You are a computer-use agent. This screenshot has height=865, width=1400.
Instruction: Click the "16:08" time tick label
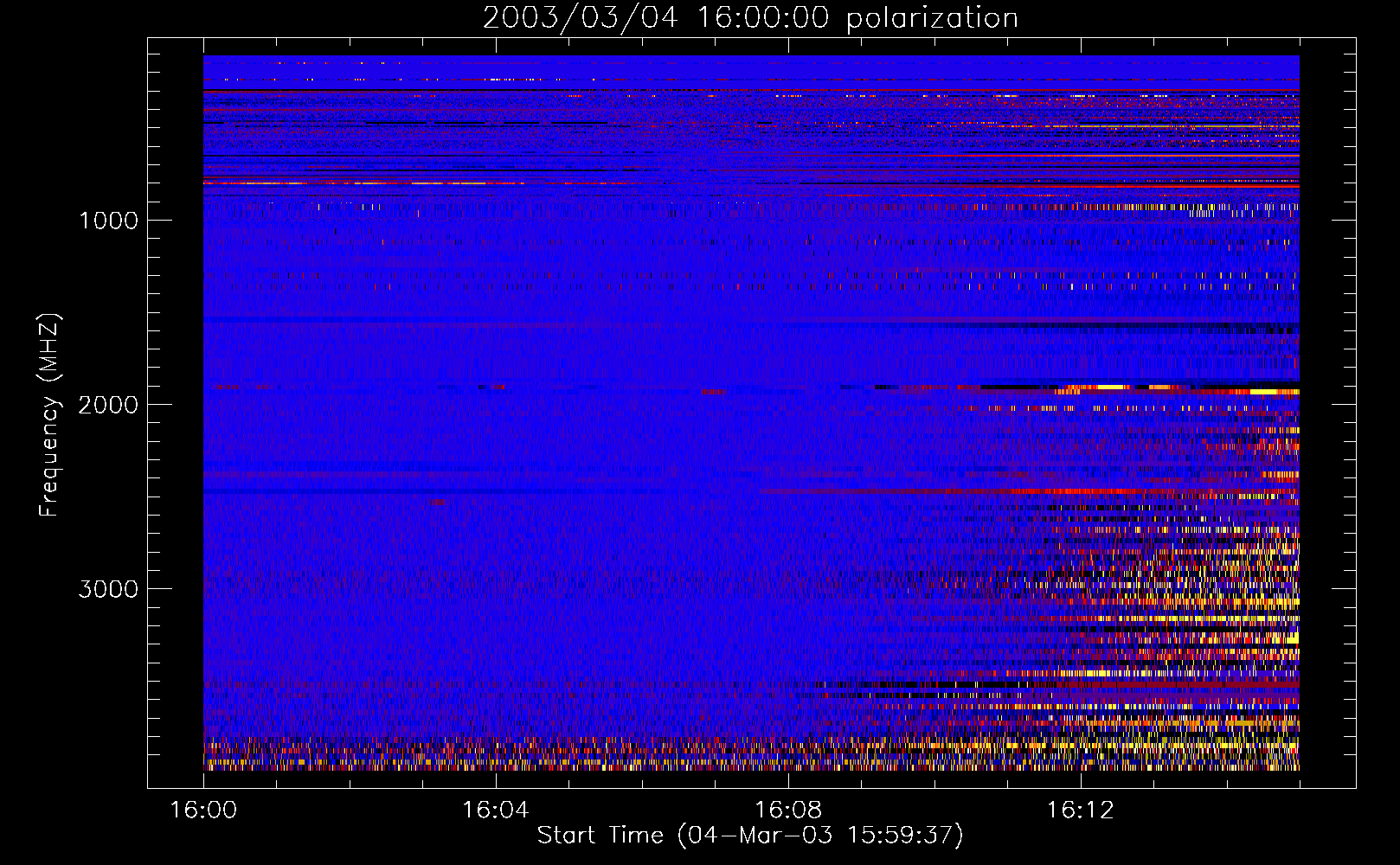tap(787, 811)
